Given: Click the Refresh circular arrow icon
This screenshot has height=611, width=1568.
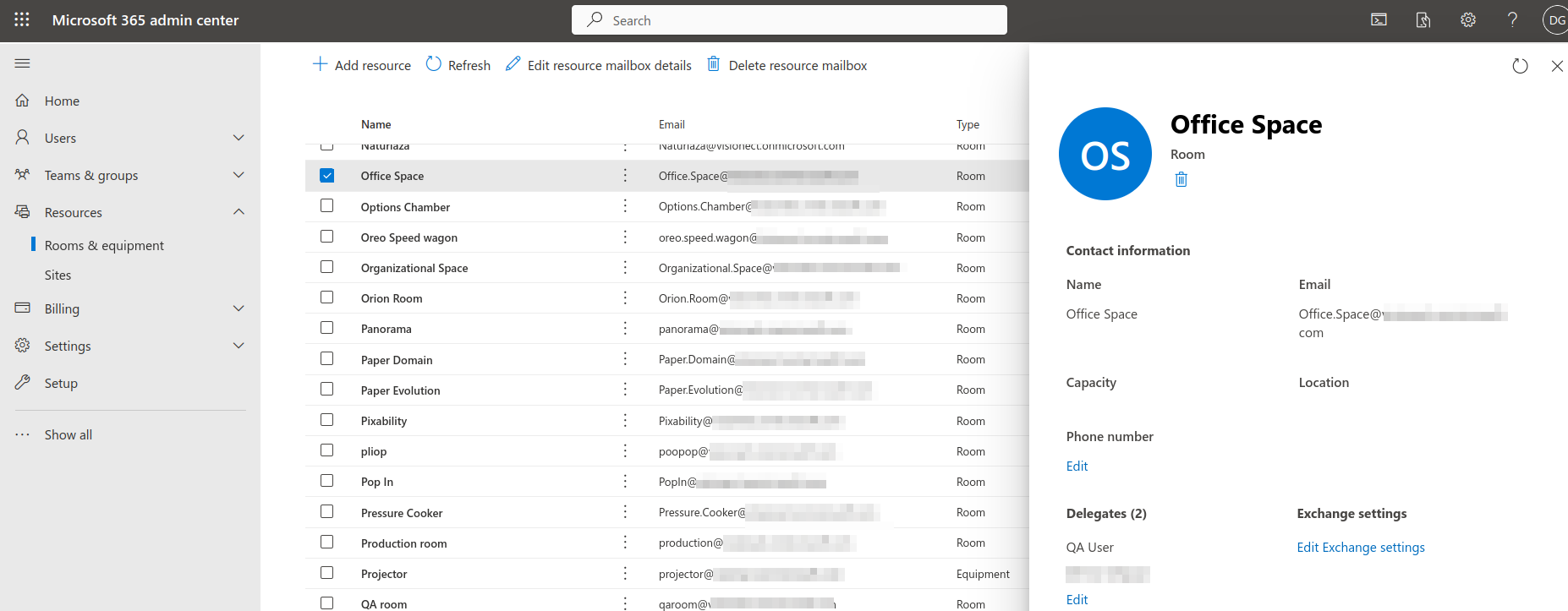Looking at the screenshot, I should [x=434, y=64].
